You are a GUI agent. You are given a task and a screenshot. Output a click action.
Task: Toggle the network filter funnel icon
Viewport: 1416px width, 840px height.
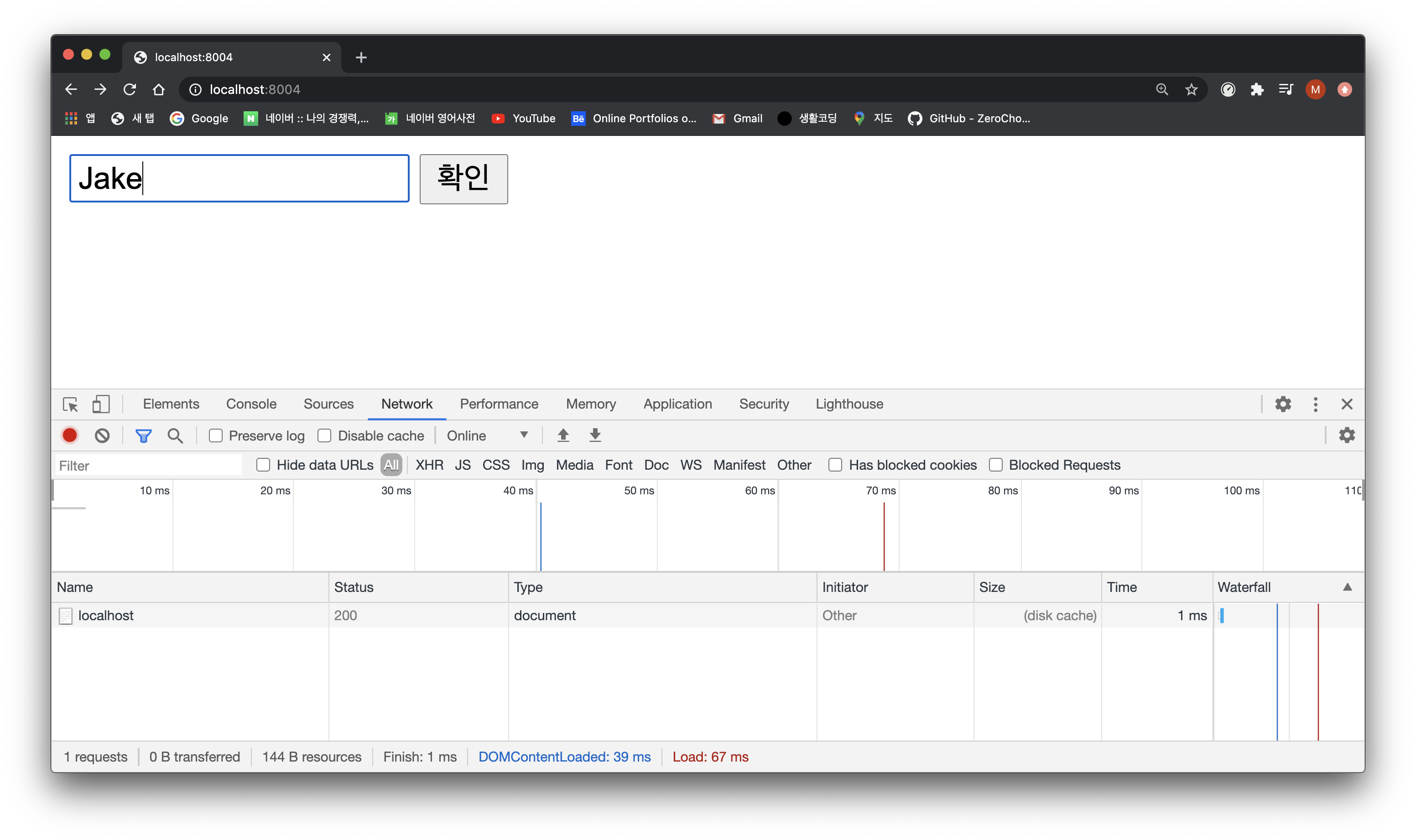[x=143, y=436]
